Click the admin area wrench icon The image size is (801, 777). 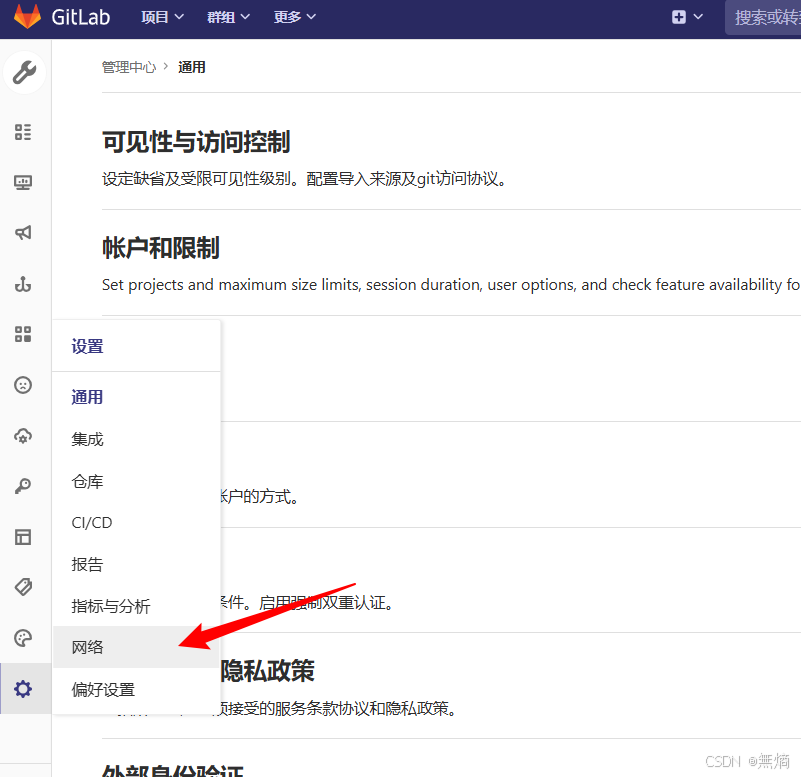tap(24, 73)
